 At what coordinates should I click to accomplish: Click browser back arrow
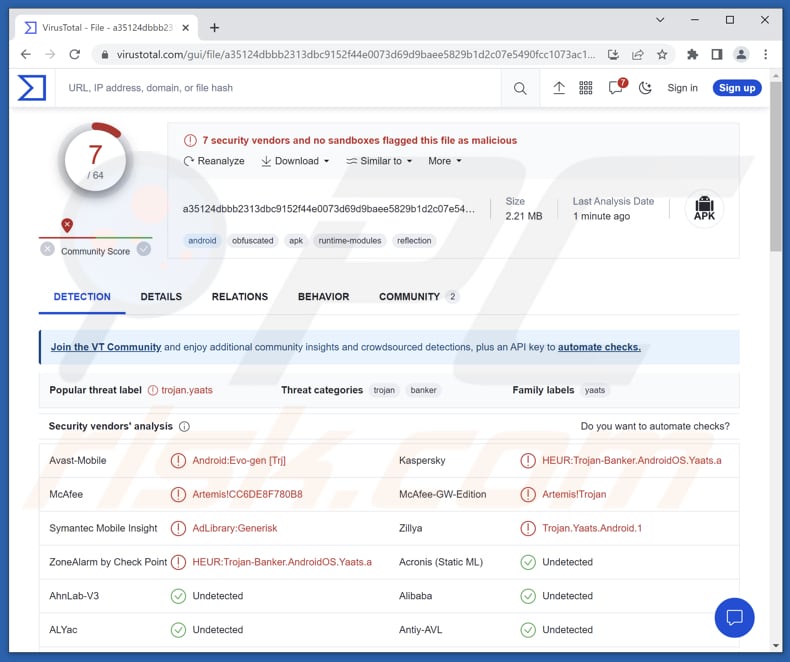(x=26, y=54)
